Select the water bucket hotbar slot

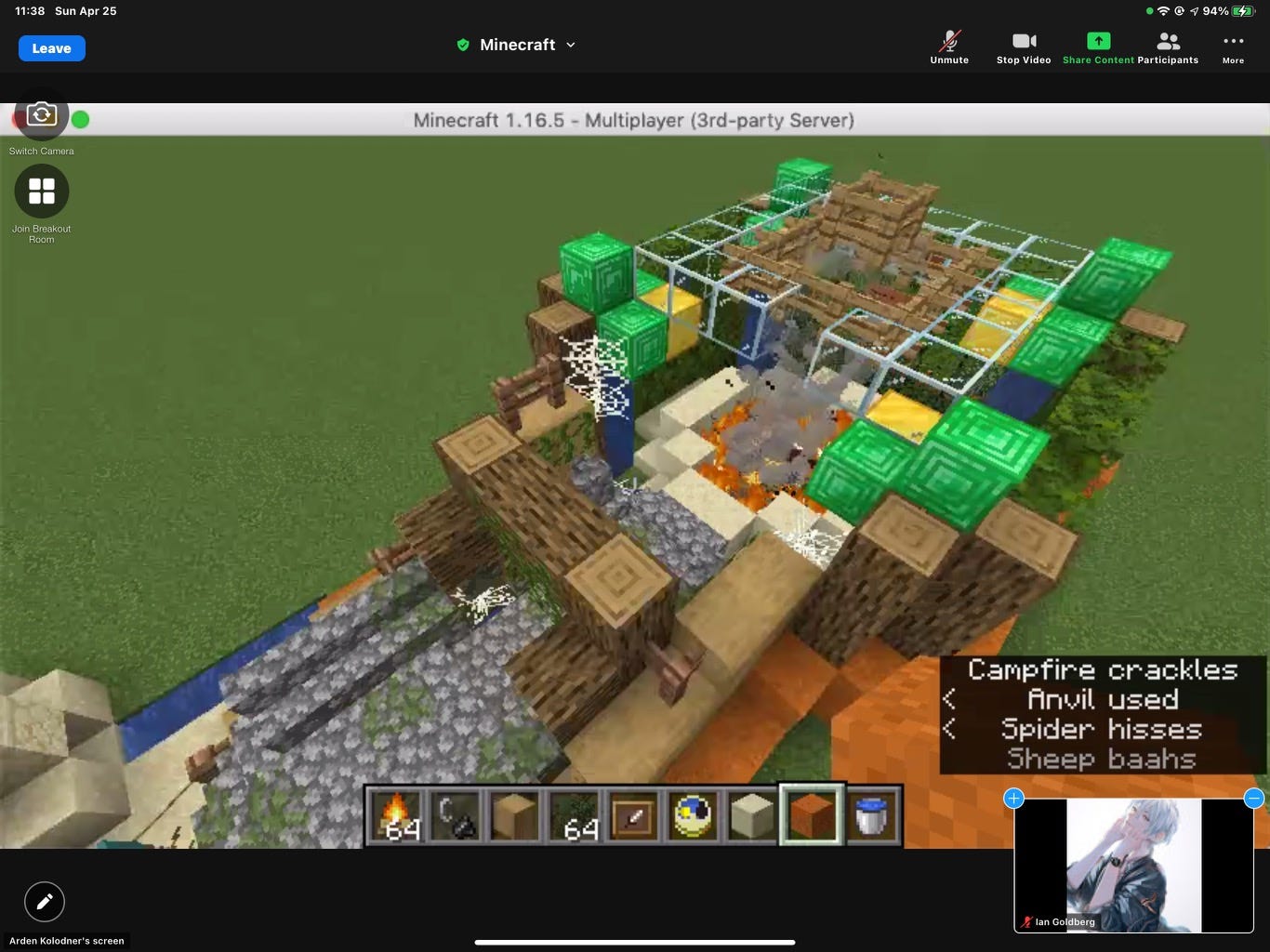tap(871, 816)
